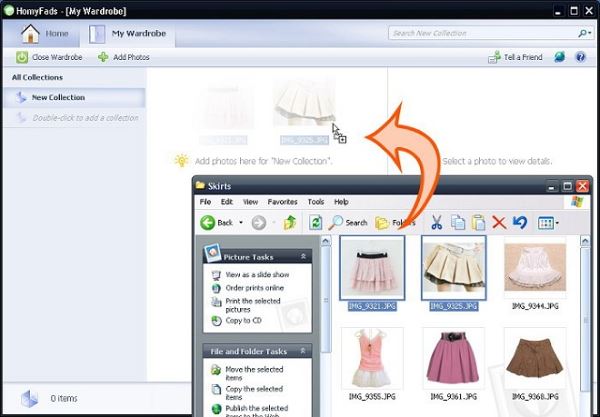This screenshot has width=600, height=417.
Task: Click the green plus Add Photos icon
Action: click(x=103, y=57)
